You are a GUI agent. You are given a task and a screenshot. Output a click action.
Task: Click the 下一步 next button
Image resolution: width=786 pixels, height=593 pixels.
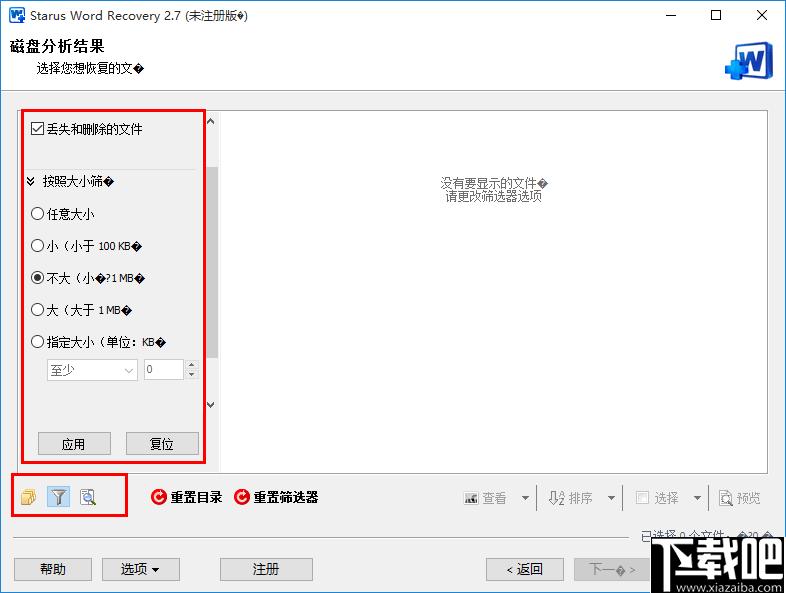(612, 569)
